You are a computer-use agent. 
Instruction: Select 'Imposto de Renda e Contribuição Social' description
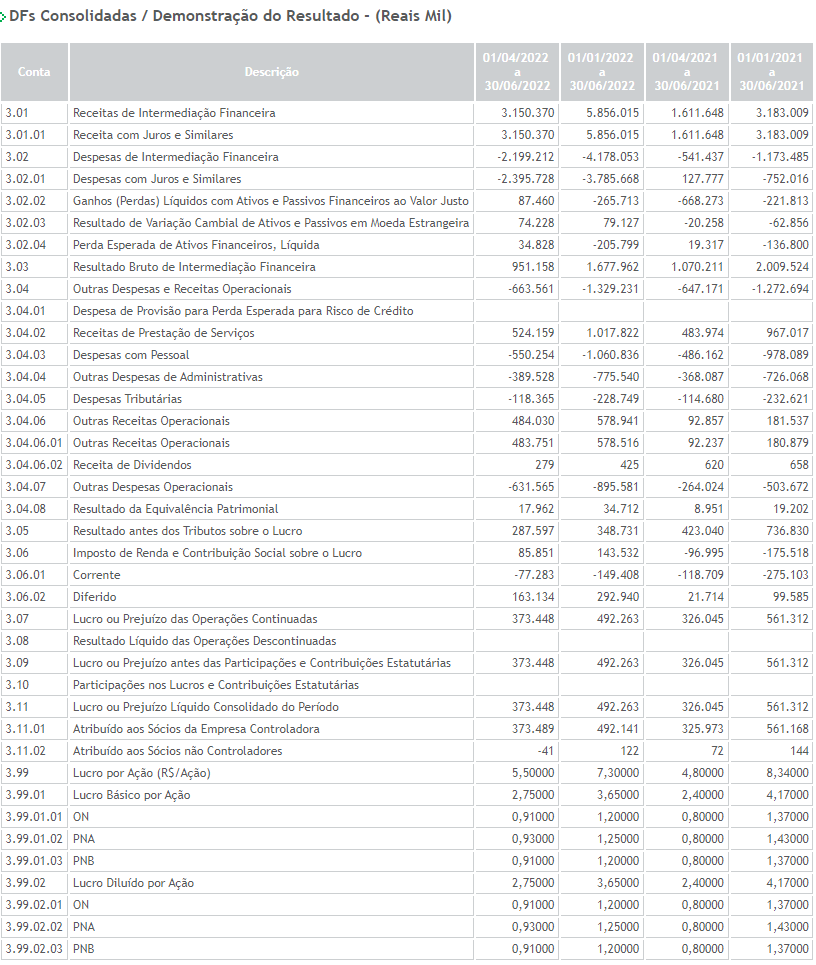pyautogui.click(x=217, y=553)
